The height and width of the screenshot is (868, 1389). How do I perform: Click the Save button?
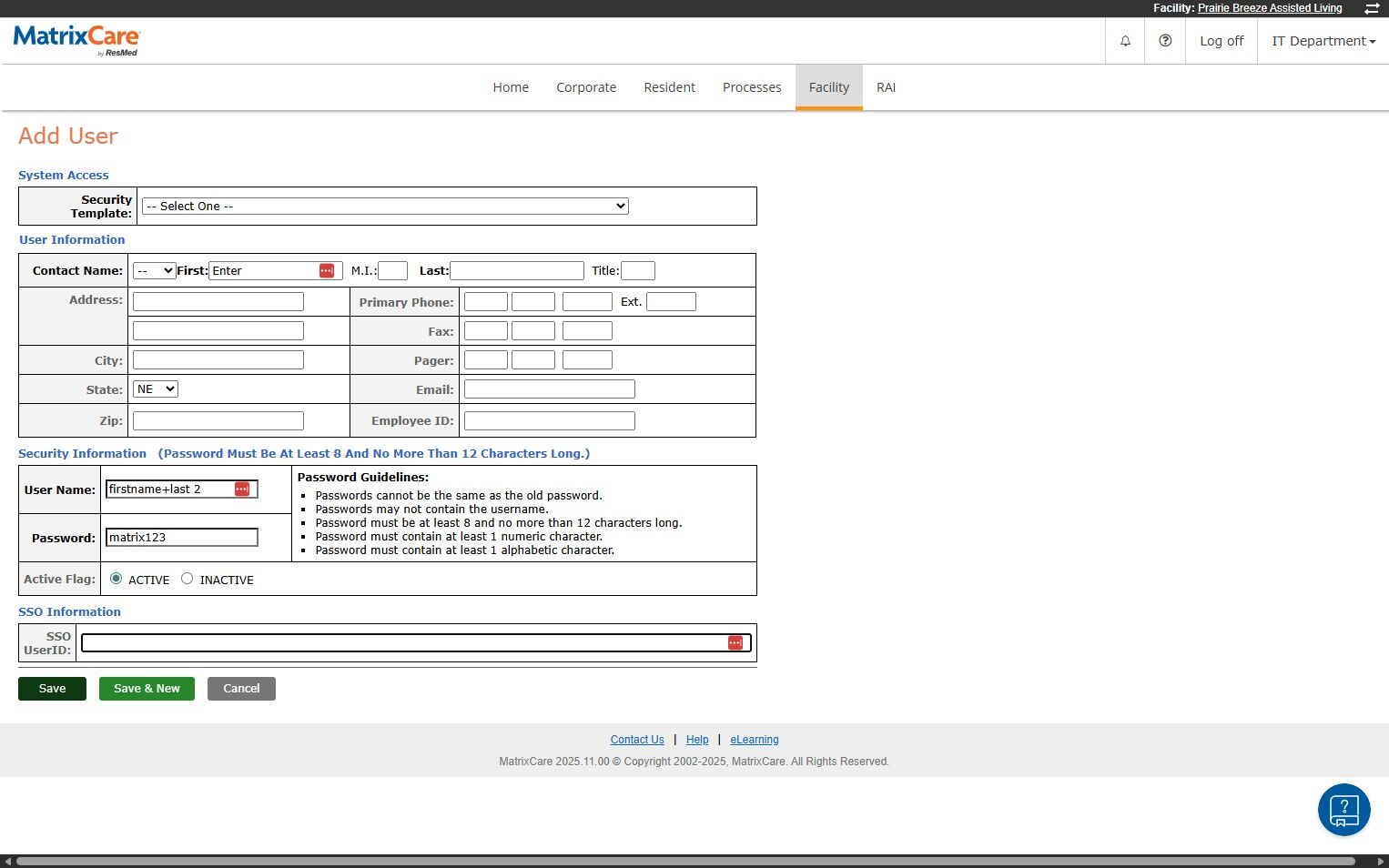(52, 689)
